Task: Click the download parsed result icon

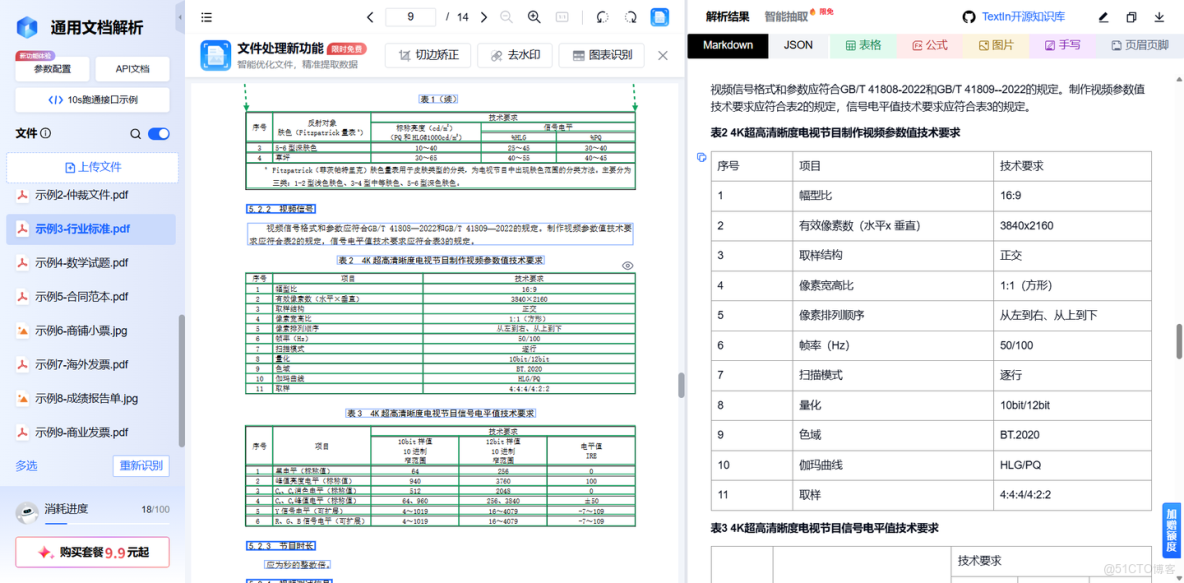Action: tap(1159, 17)
